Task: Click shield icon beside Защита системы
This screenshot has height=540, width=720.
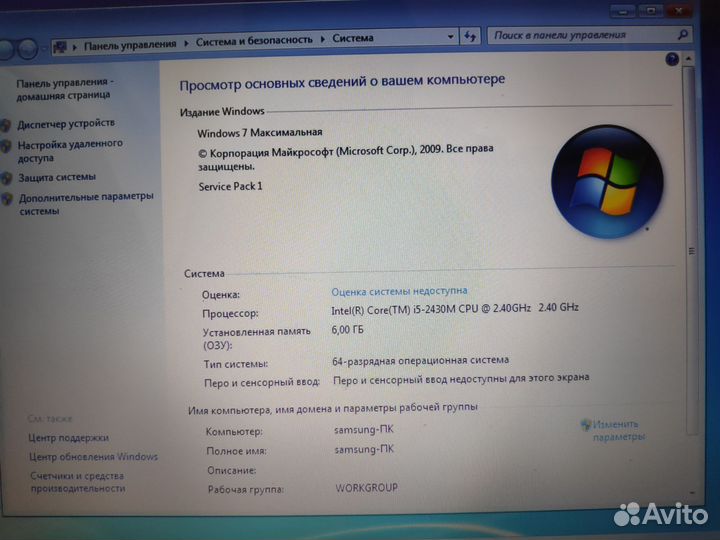Action: click(6, 178)
